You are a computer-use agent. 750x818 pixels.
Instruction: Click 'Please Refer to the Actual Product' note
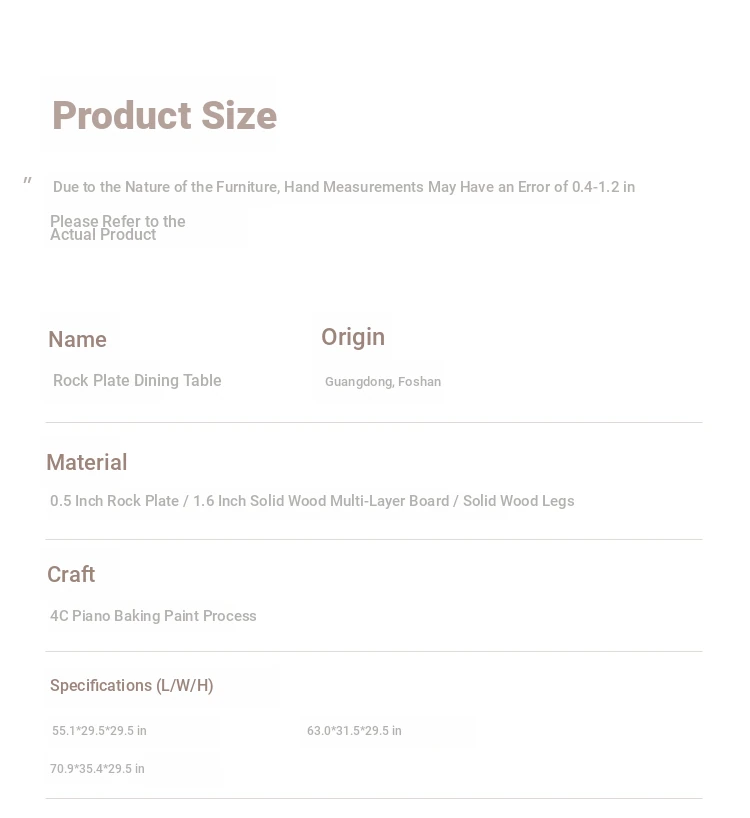click(117, 228)
